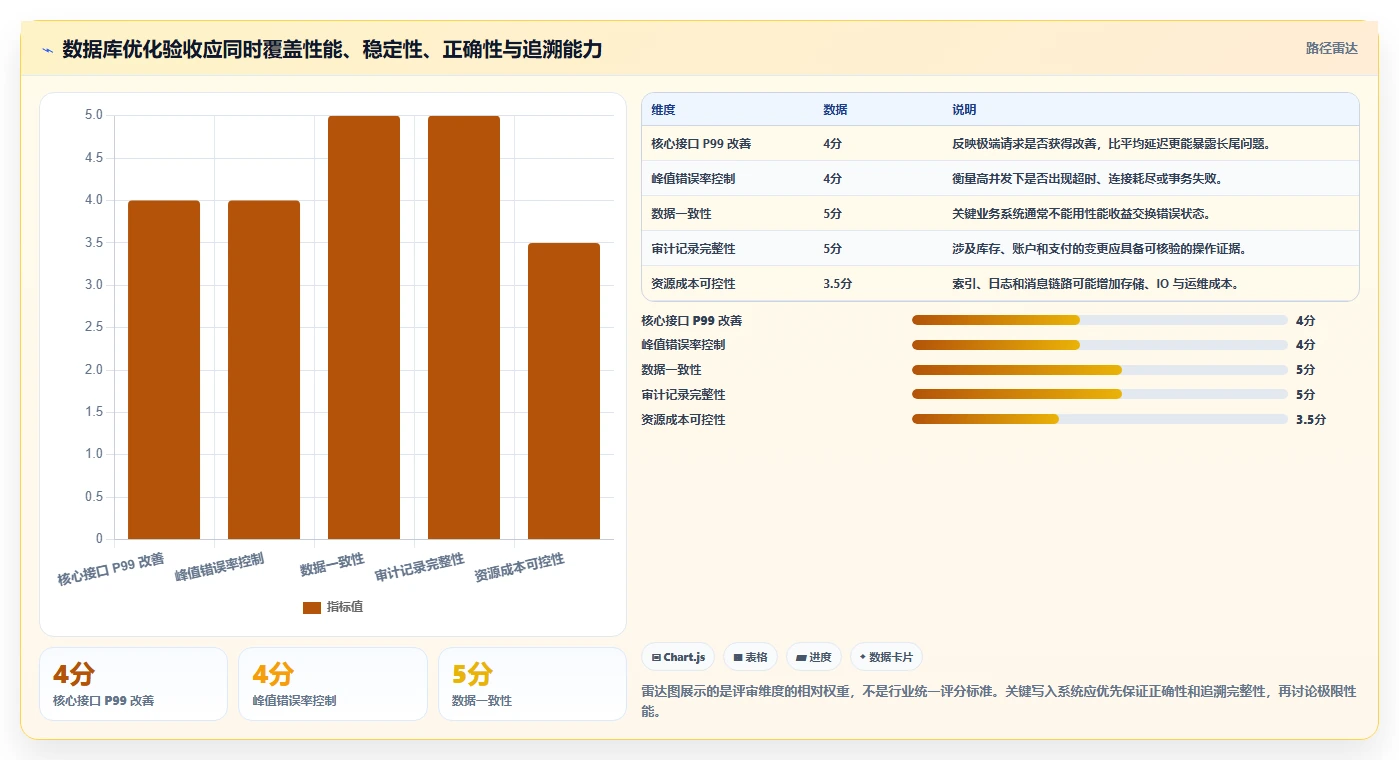Open the 4分 峰值错误率控制 card

coord(332,684)
